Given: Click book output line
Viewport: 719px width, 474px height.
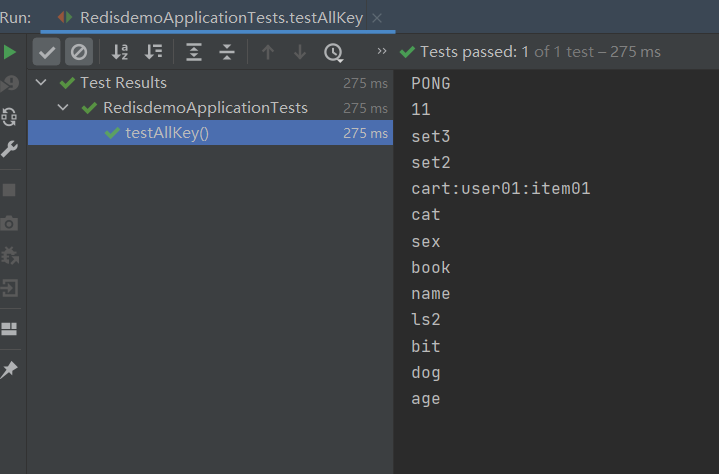Looking at the screenshot, I should (431, 267).
